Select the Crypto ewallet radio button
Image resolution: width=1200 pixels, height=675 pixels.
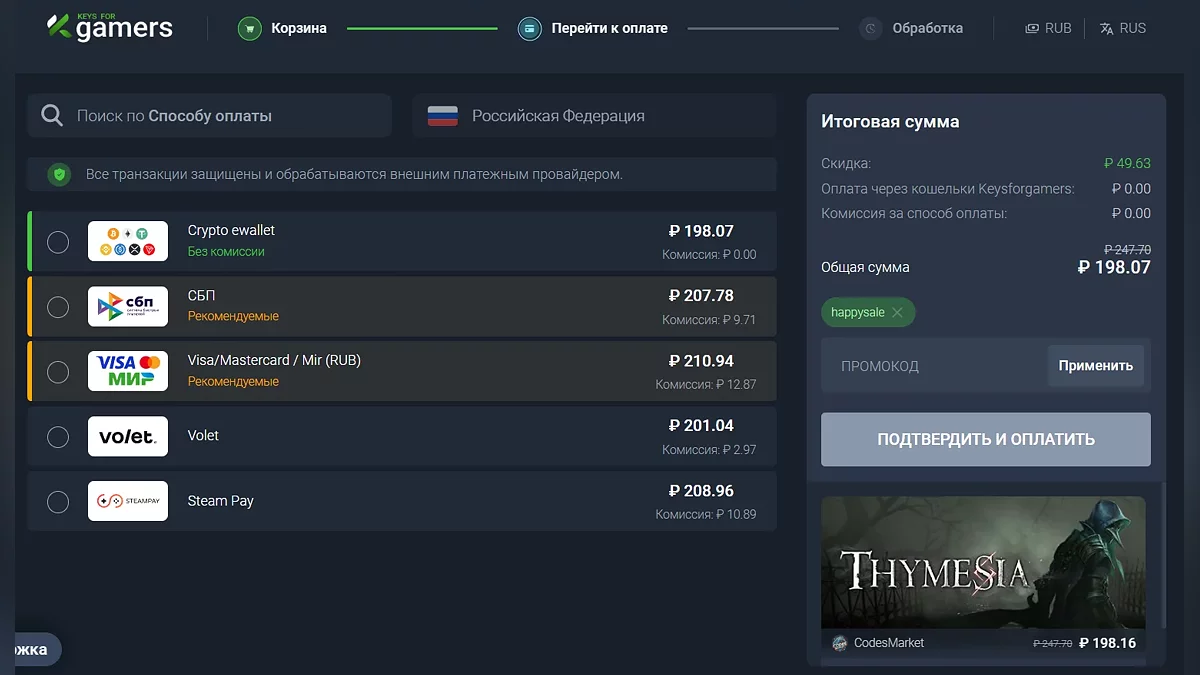tap(58, 242)
